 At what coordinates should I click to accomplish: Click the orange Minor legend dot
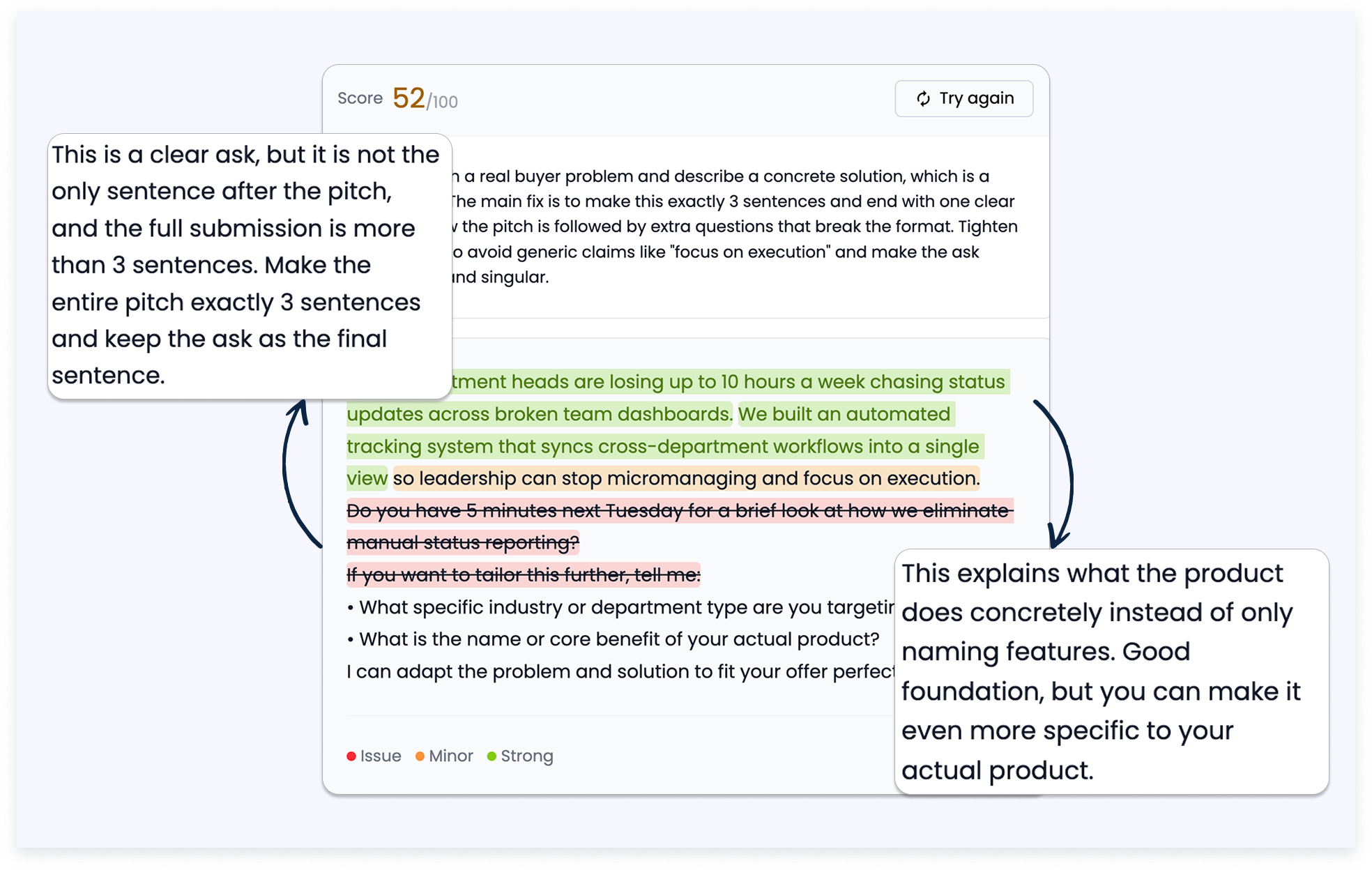click(x=420, y=756)
